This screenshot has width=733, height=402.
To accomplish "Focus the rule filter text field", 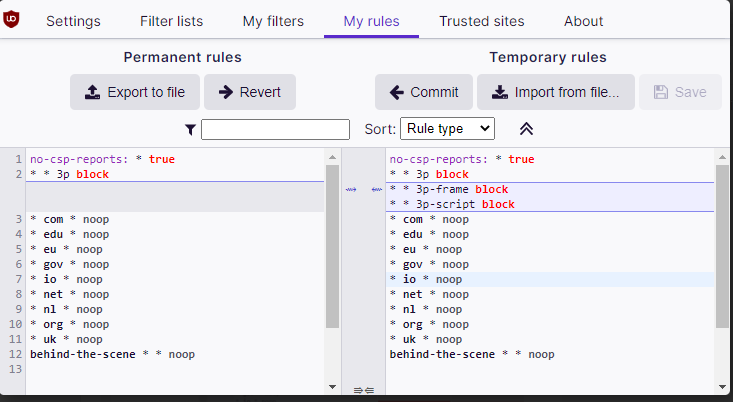I will pyautogui.click(x=275, y=129).
